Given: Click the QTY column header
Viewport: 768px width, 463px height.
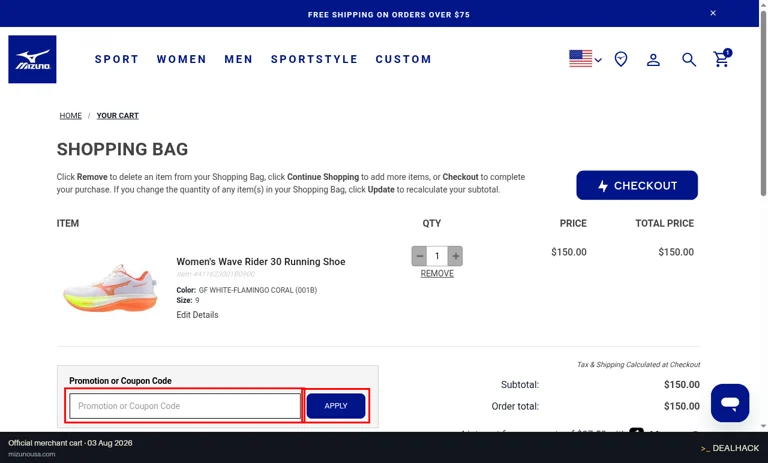Looking at the screenshot, I should click(432, 223).
